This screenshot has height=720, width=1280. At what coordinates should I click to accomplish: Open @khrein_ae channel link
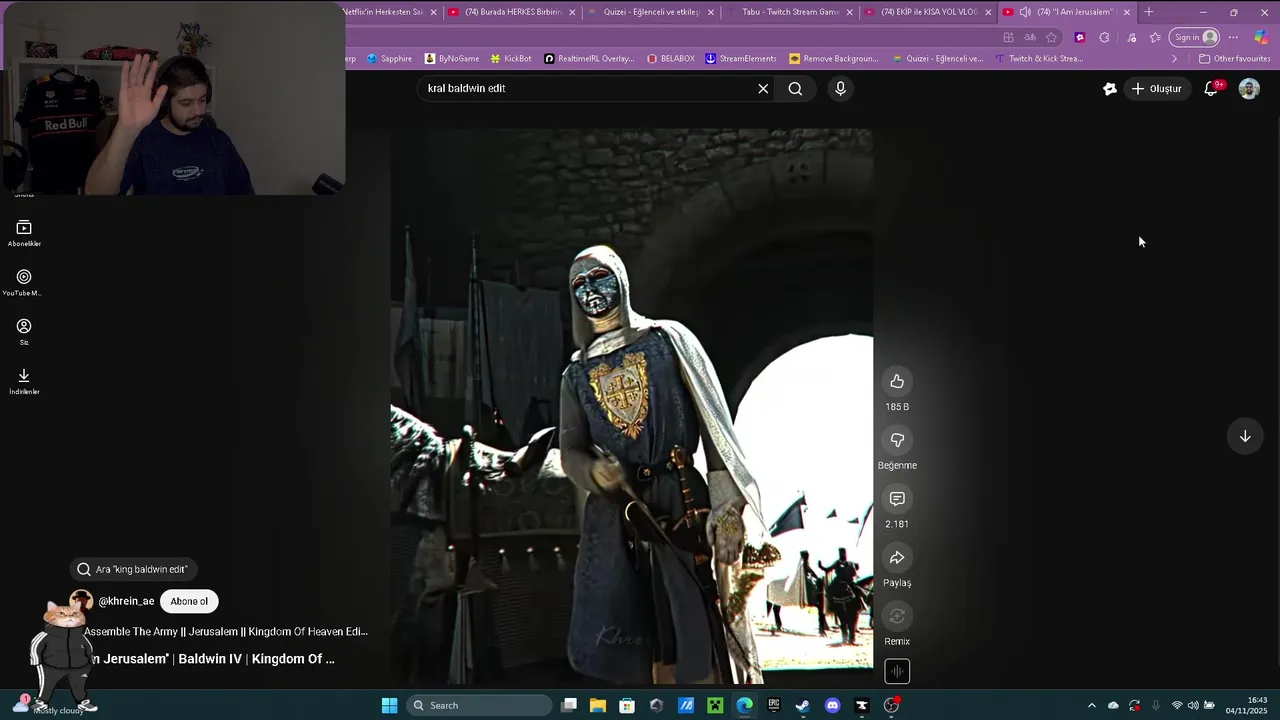click(x=126, y=601)
